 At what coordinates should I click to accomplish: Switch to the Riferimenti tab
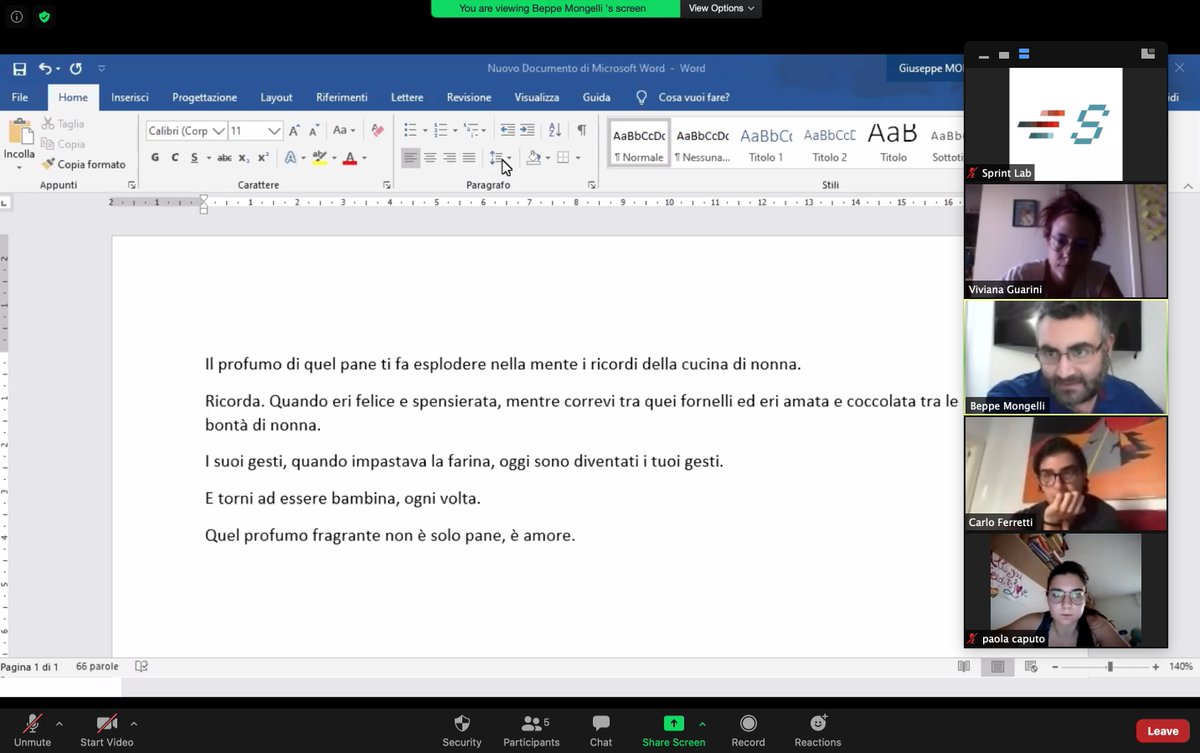coord(342,97)
